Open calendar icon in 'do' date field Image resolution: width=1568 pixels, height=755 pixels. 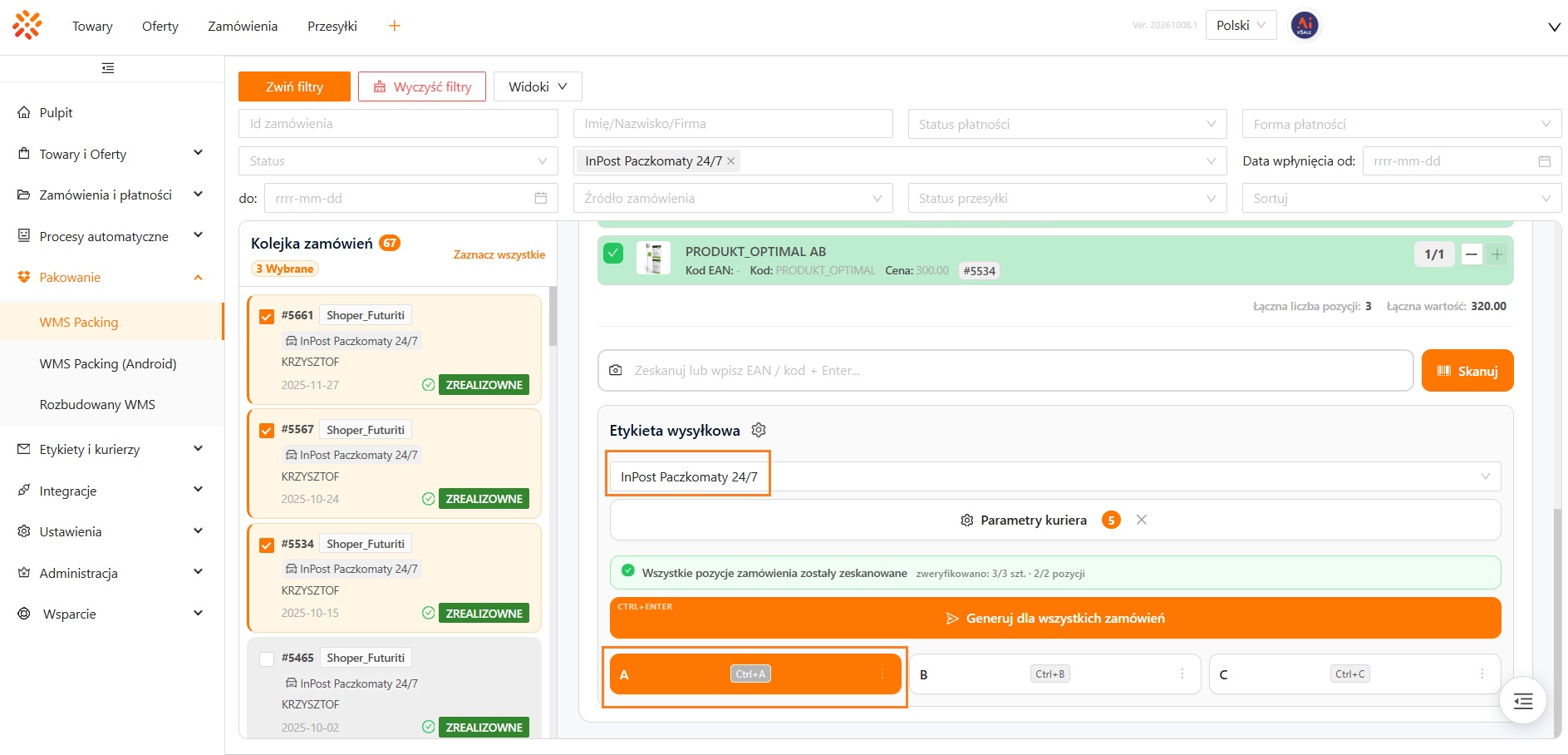click(541, 198)
